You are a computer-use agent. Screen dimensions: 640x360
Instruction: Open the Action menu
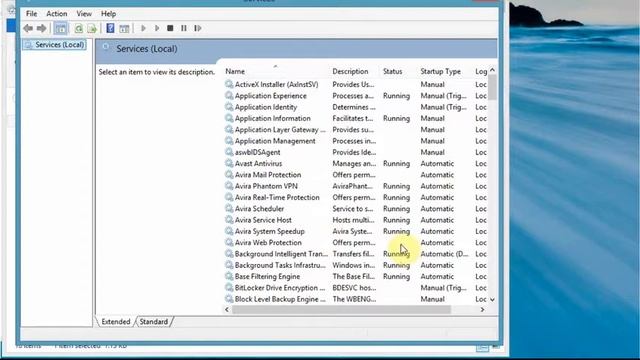56,13
